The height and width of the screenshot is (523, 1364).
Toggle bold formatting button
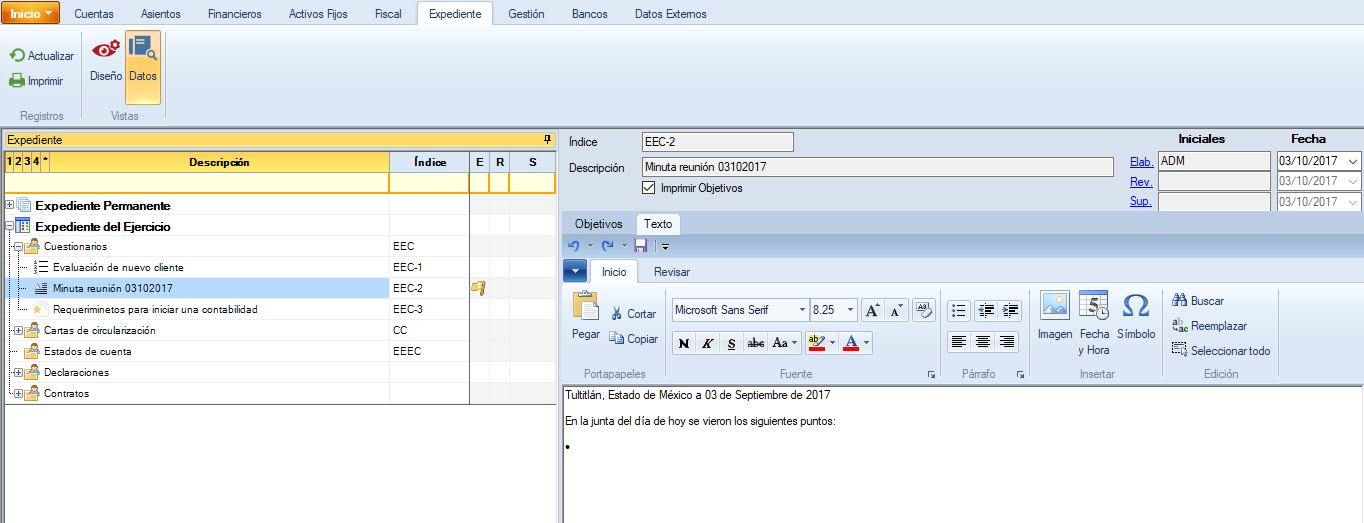[x=684, y=343]
